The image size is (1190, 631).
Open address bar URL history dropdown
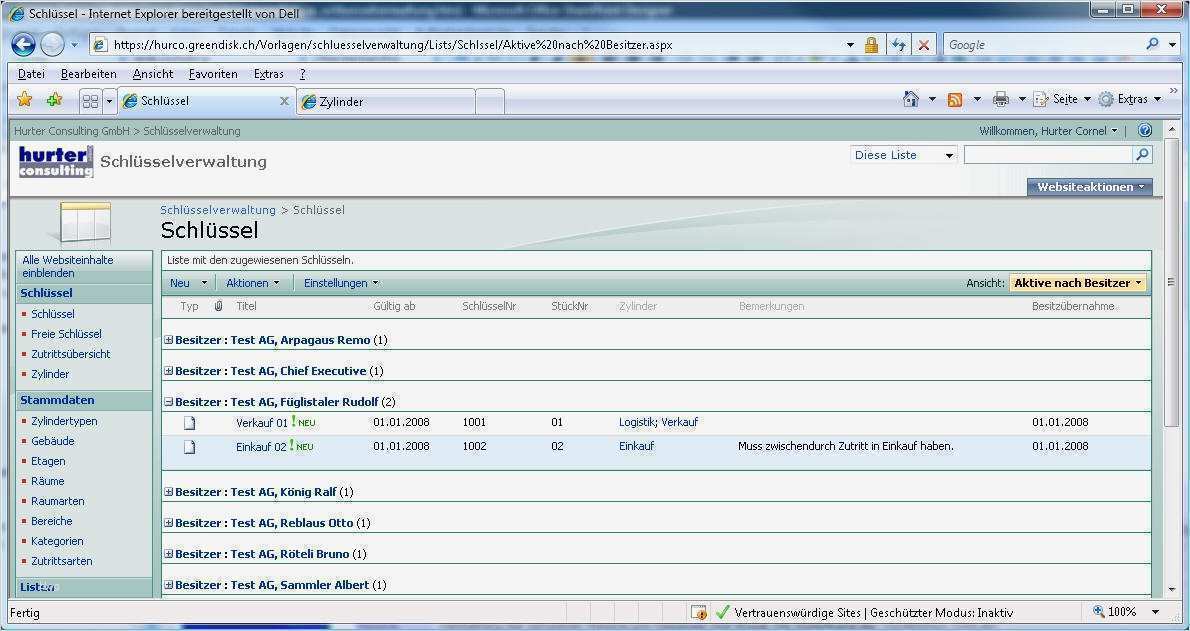tap(850, 45)
